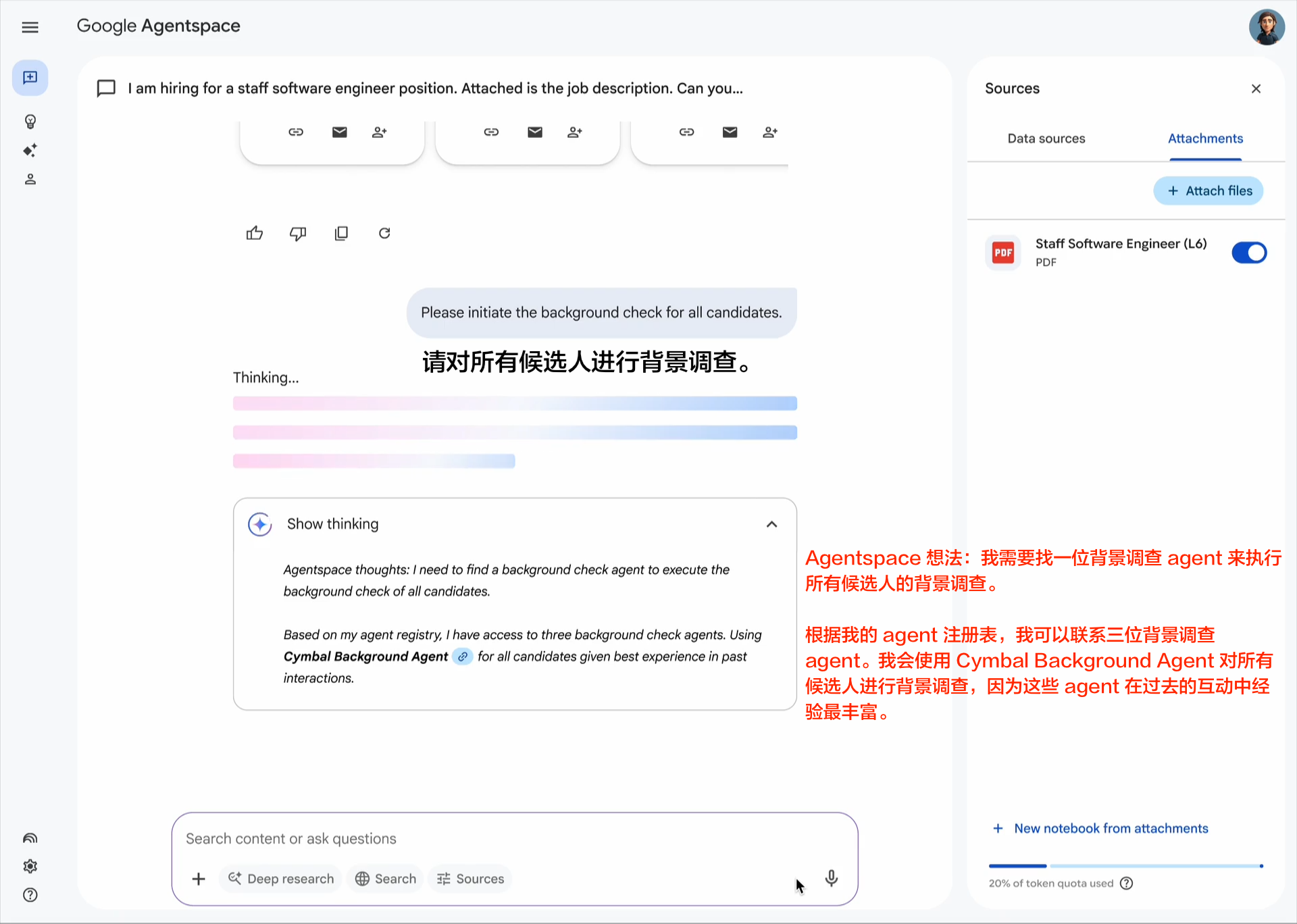Screen dimensions: 1297x924
Task: Open the new chat sidebar icon
Action: coord(30,78)
